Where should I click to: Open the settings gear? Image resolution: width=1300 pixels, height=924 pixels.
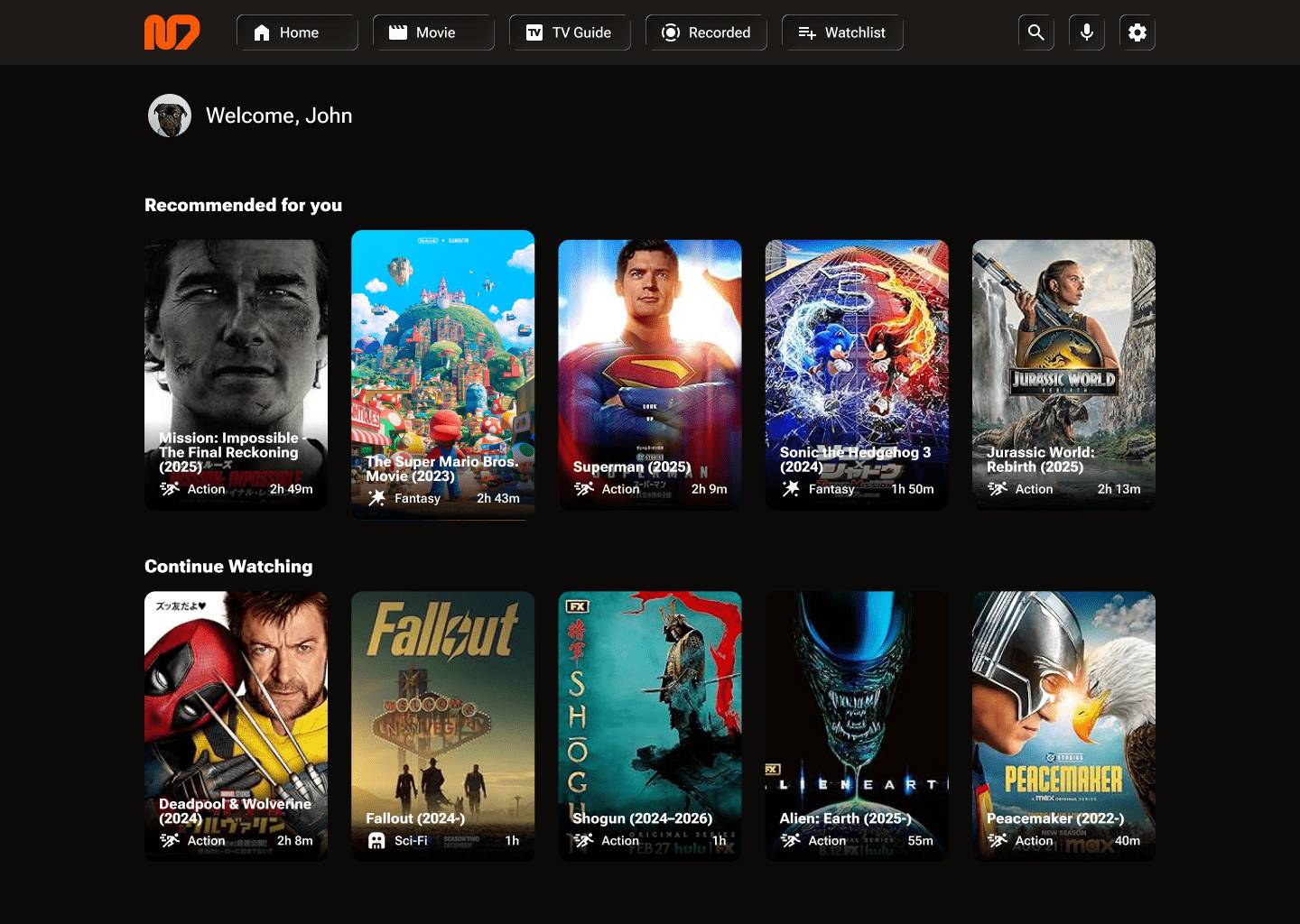point(1137,32)
